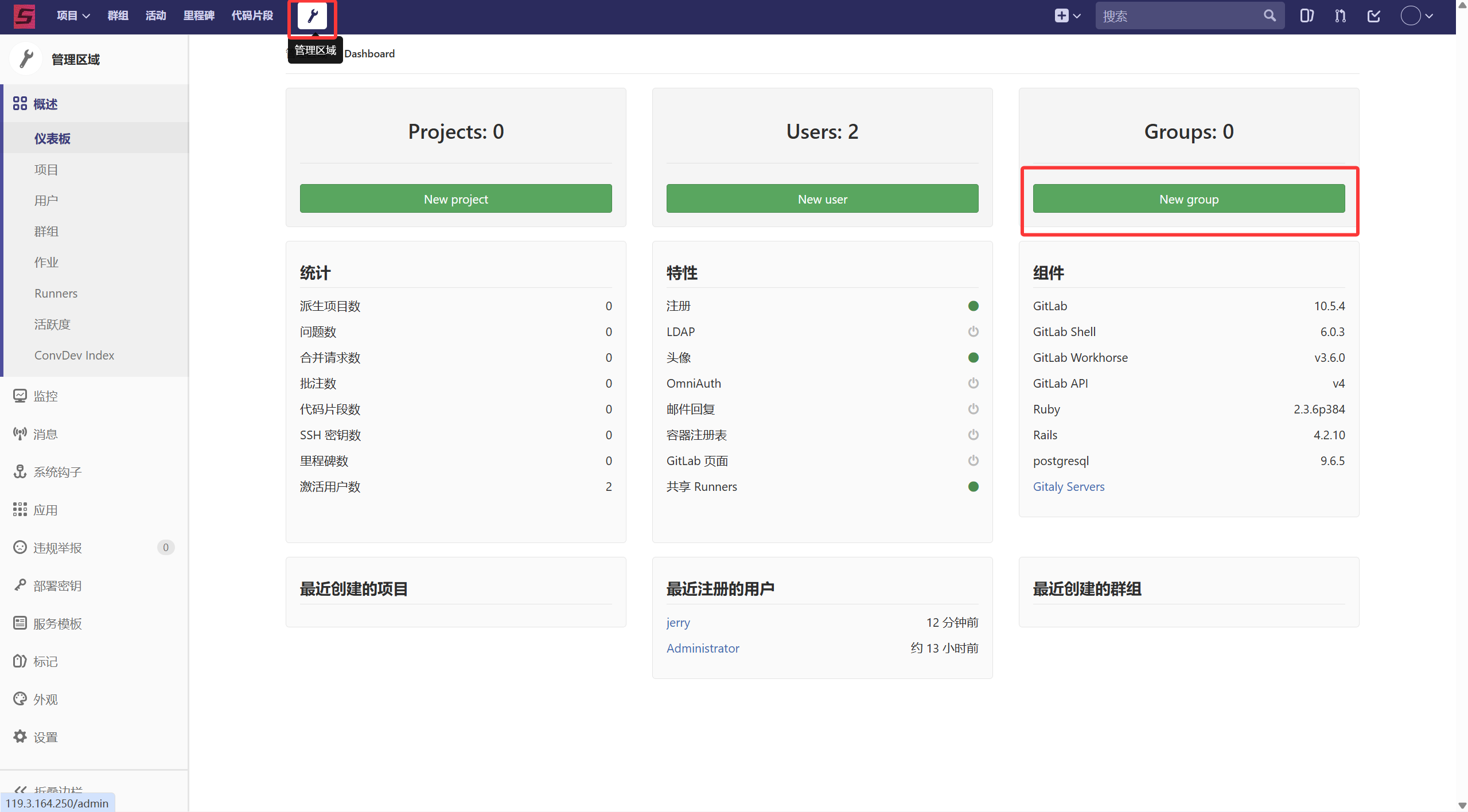Image resolution: width=1468 pixels, height=812 pixels.
Task: Open 群组 in the top navigation
Action: click(x=118, y=15)
